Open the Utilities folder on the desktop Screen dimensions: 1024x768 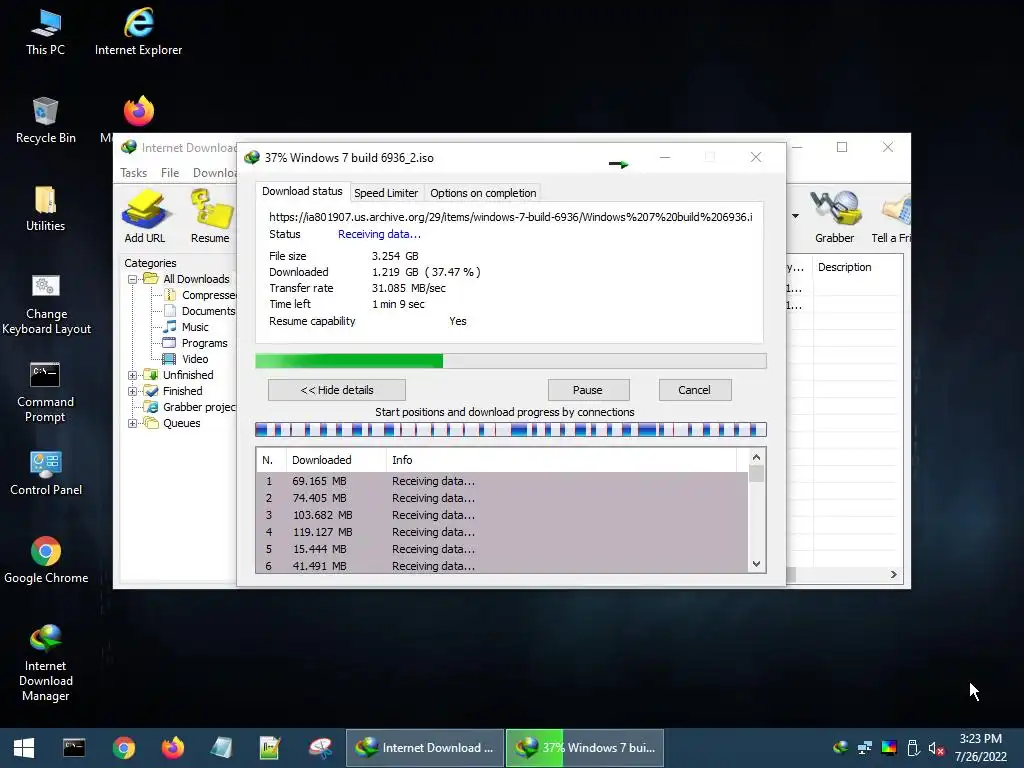(x=45, y=208)
